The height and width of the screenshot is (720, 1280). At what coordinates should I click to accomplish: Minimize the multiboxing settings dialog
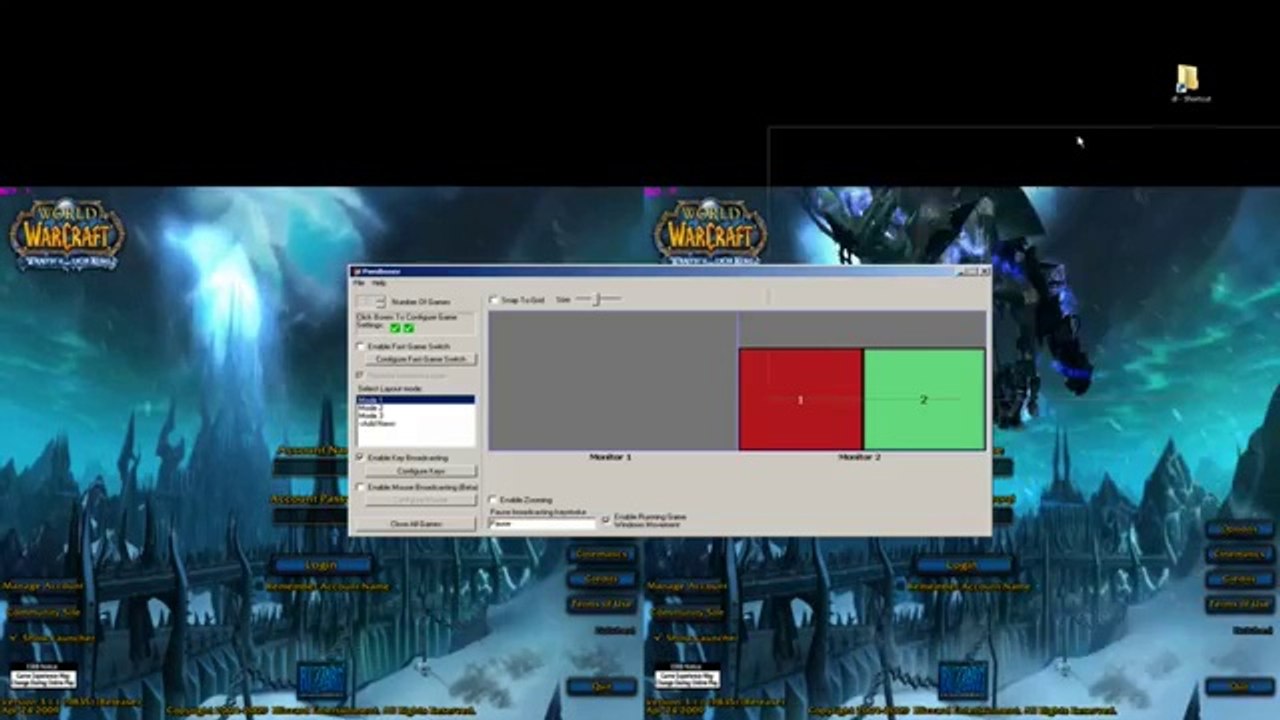[961, 271]
